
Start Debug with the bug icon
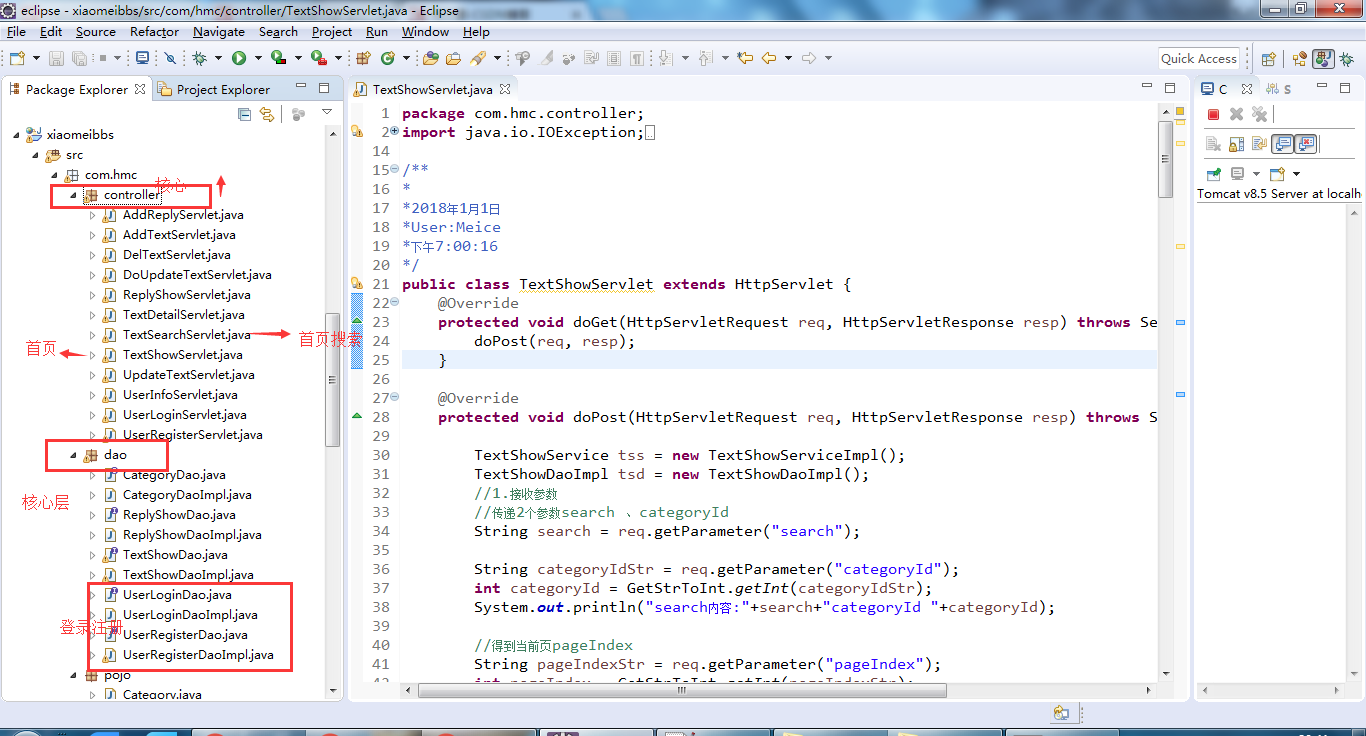[200, 58]
